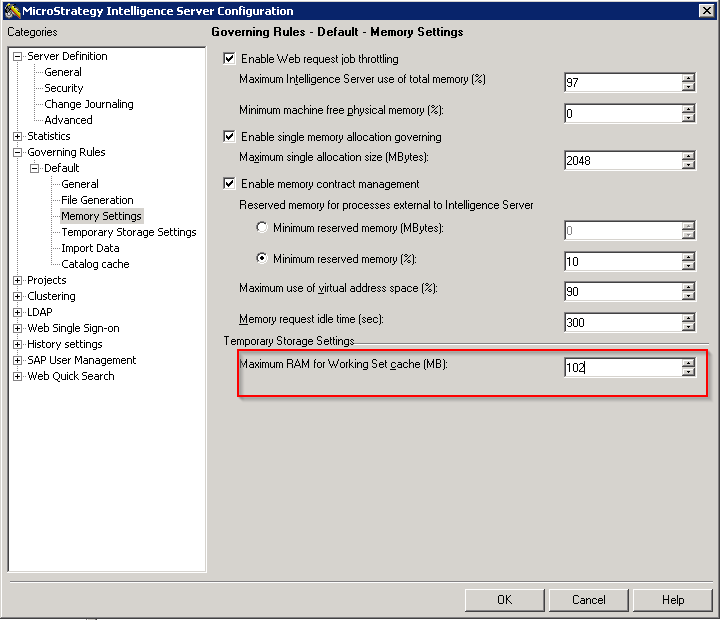
Task: Toggle Enable Web request job throttling
Action: pos(230,59)
